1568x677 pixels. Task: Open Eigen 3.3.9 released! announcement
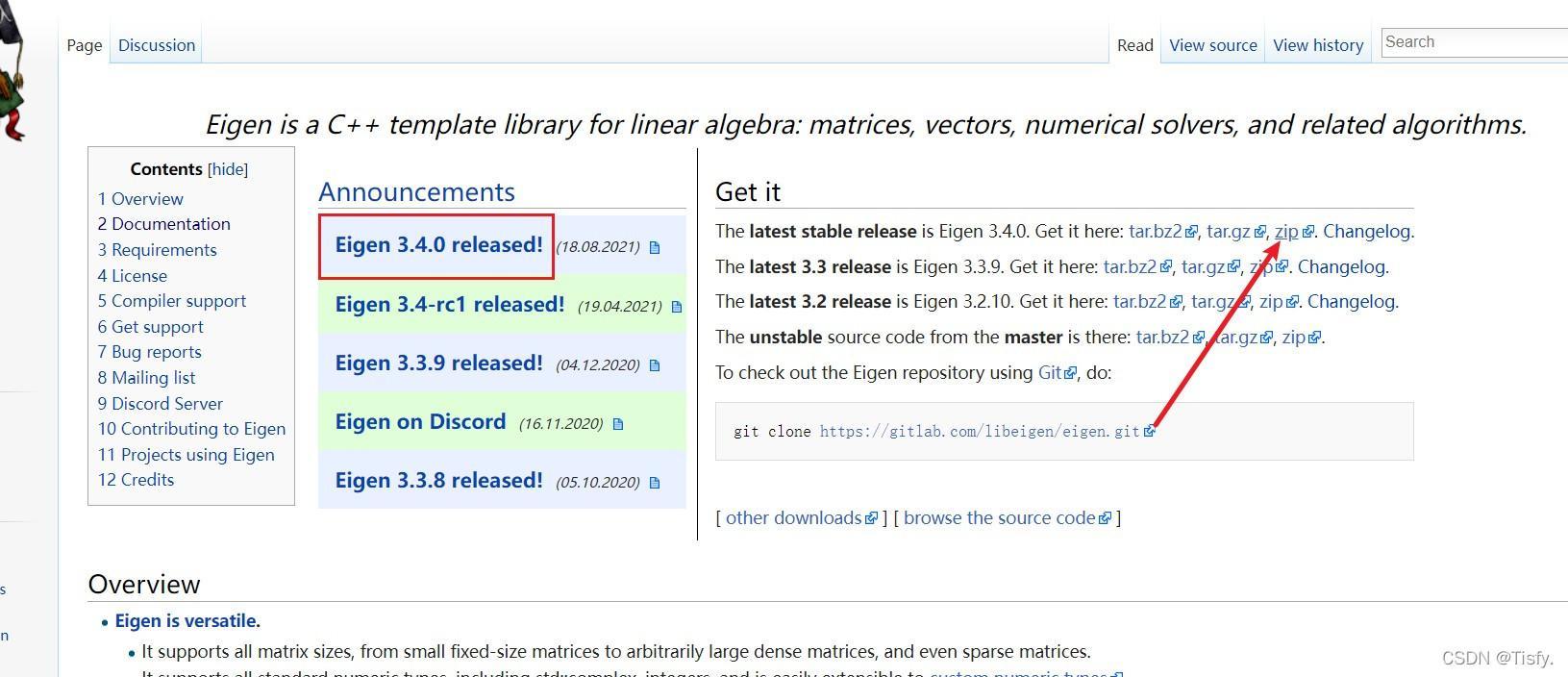click(x=438, y=364)
